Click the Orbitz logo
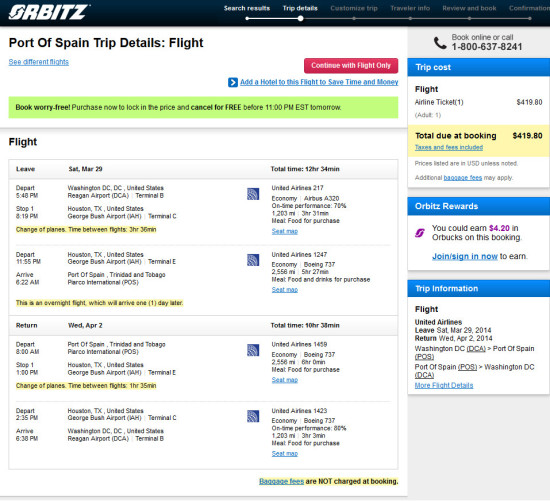The image size is (550, 501). [48, 12]
